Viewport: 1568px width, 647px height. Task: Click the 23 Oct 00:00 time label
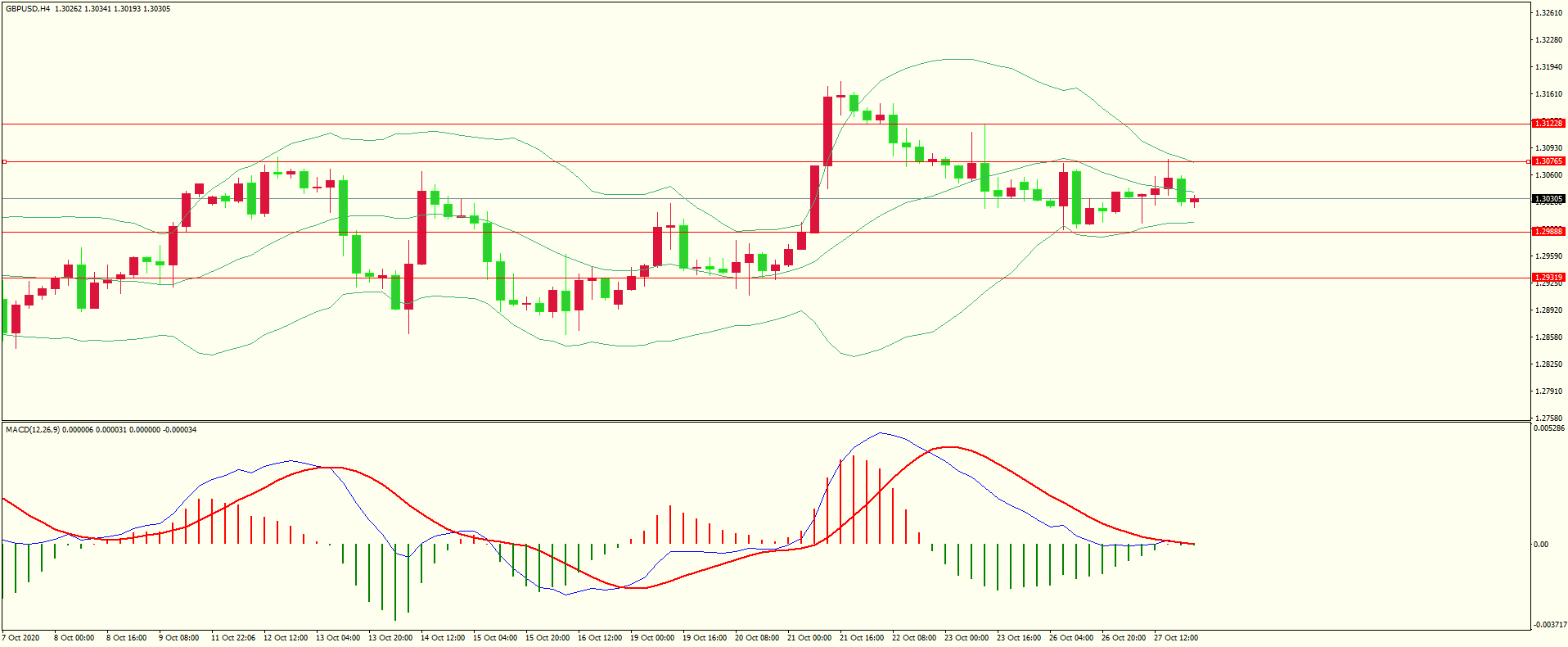966,638
